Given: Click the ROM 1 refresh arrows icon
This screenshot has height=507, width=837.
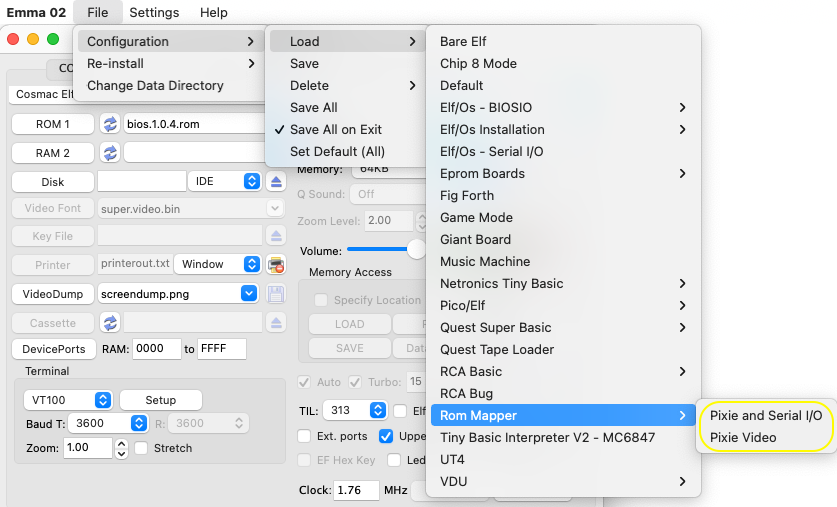Looking at the screenshot, I should (110, 124).
